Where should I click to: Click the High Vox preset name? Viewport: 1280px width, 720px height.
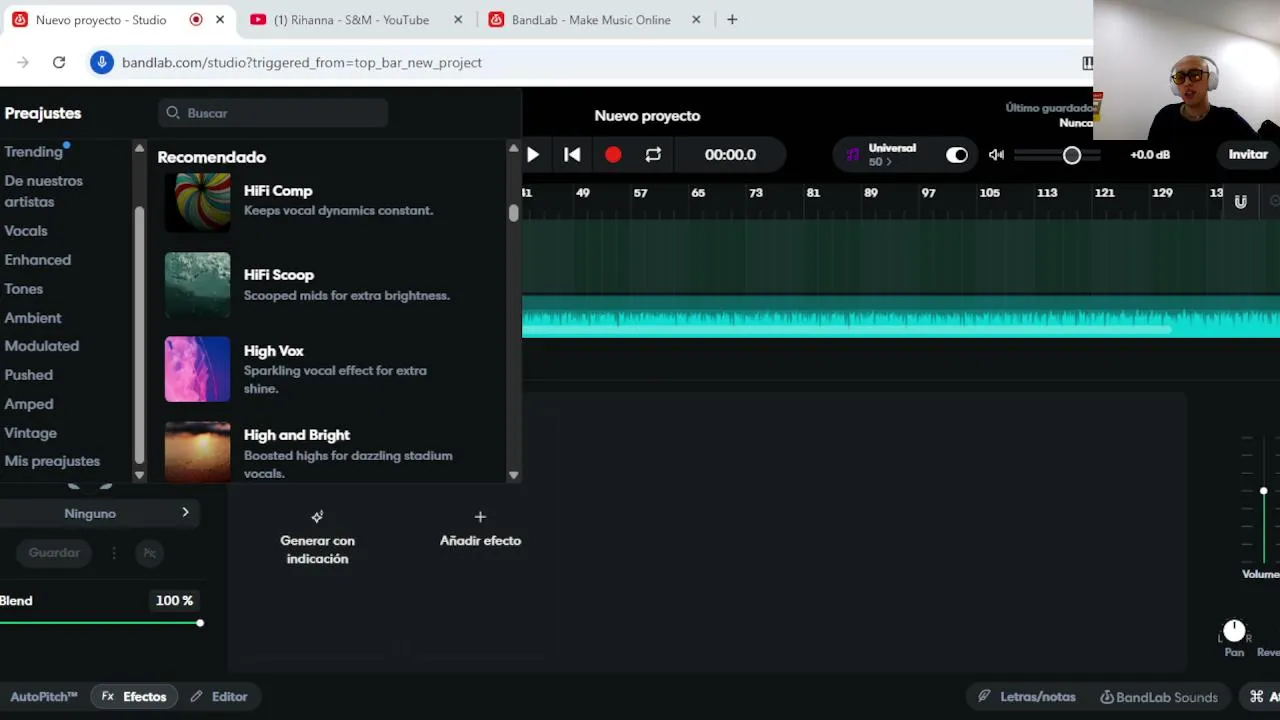point(274,351)
